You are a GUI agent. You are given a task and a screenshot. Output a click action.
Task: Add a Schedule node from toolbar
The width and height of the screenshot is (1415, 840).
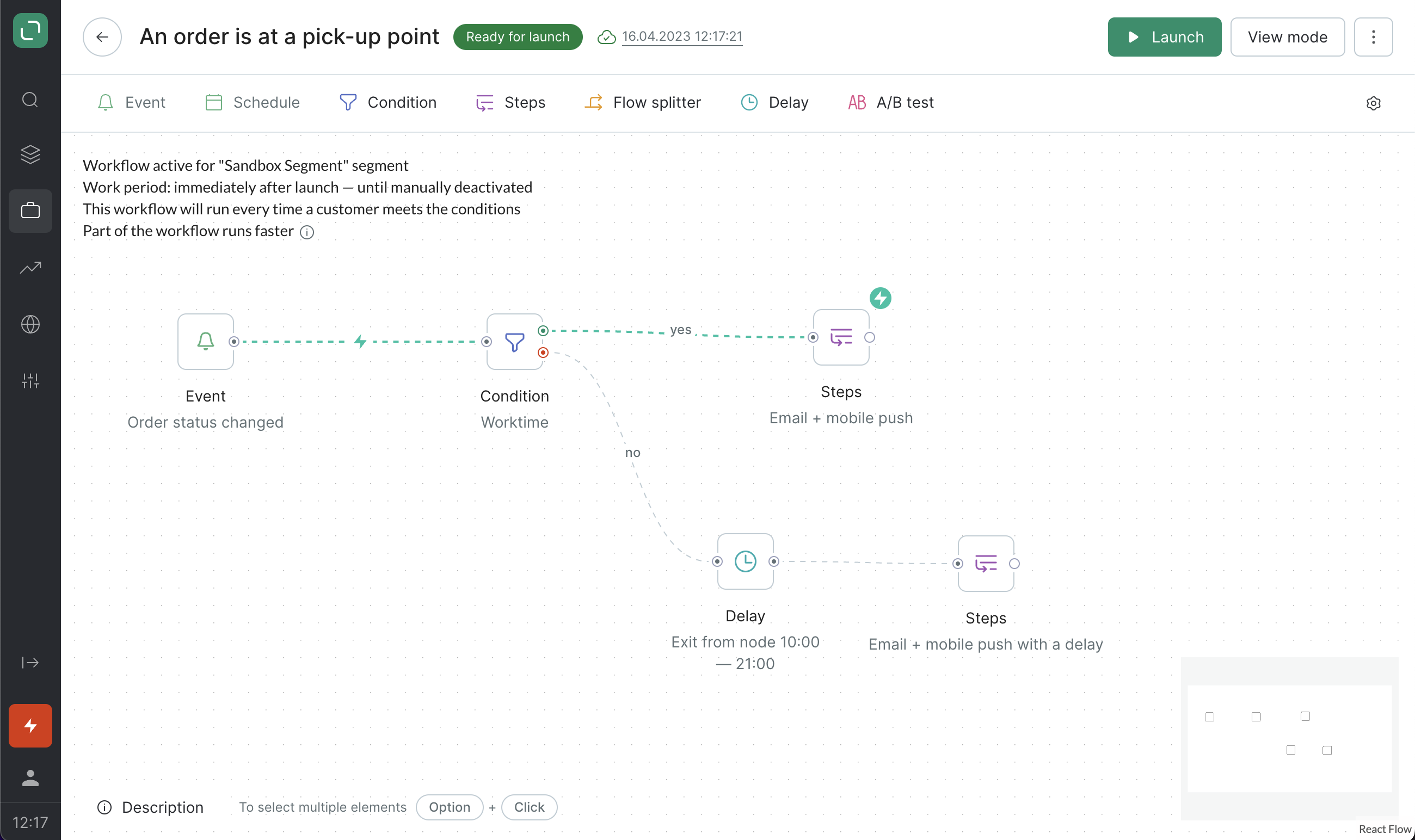tap(252, 102)
